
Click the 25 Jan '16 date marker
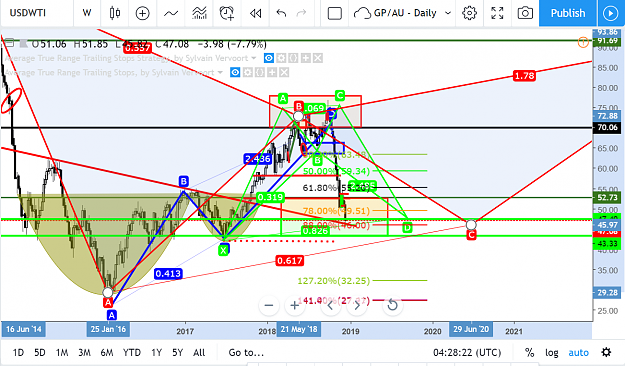[108, 329]
